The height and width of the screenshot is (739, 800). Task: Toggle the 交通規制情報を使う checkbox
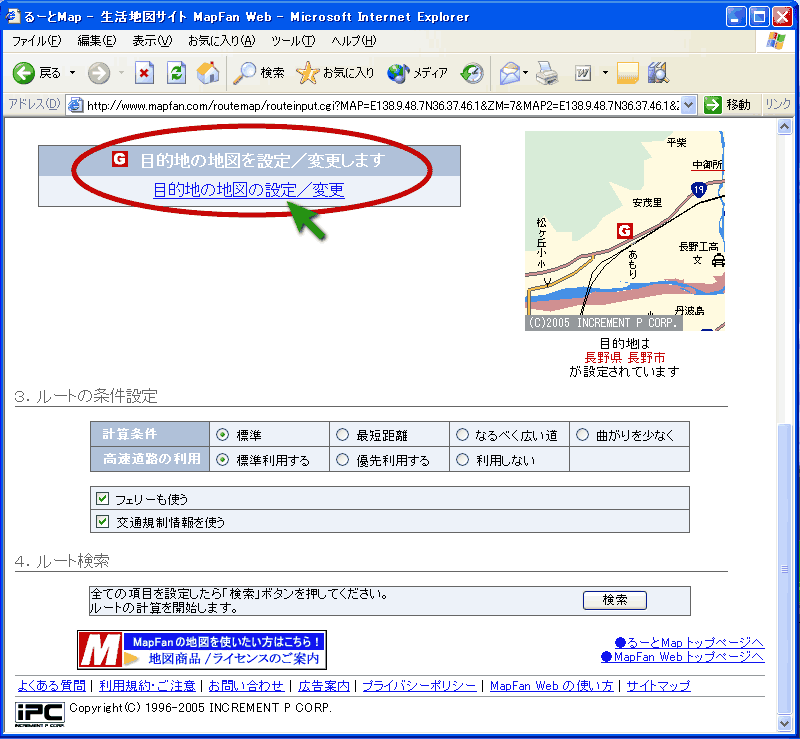click(x=103, y=522)
